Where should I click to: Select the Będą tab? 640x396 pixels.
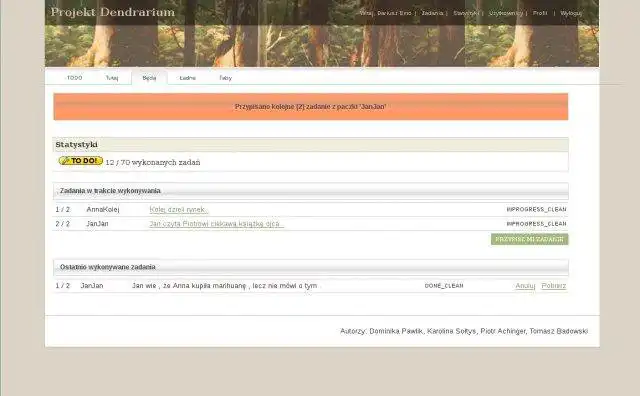[x=149, y=78]
